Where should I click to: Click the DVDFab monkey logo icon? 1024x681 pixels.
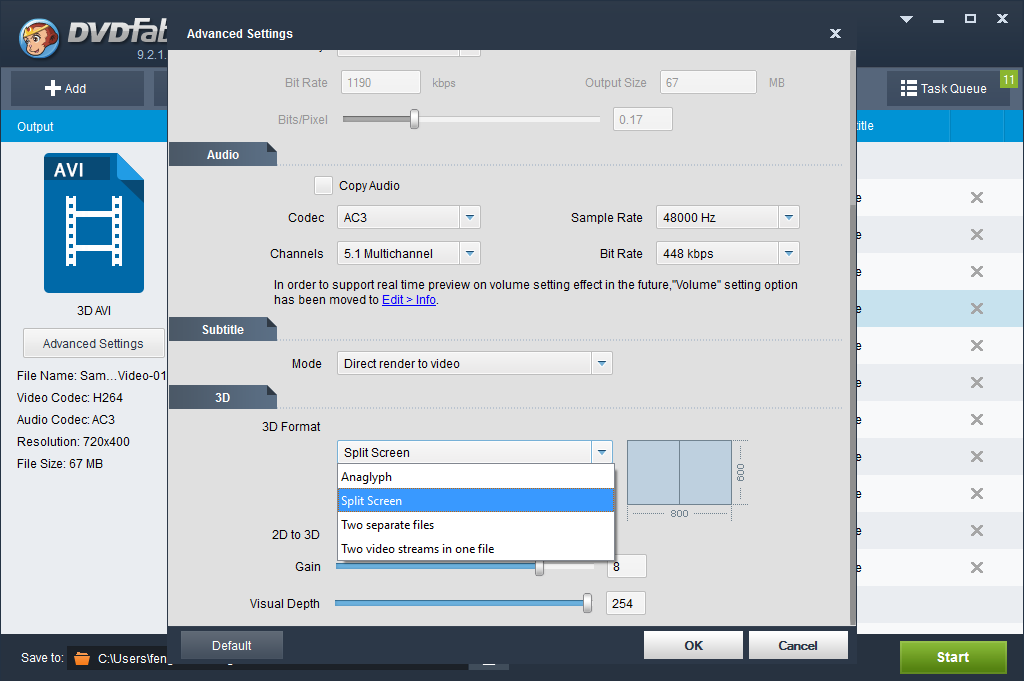[39, 37]
